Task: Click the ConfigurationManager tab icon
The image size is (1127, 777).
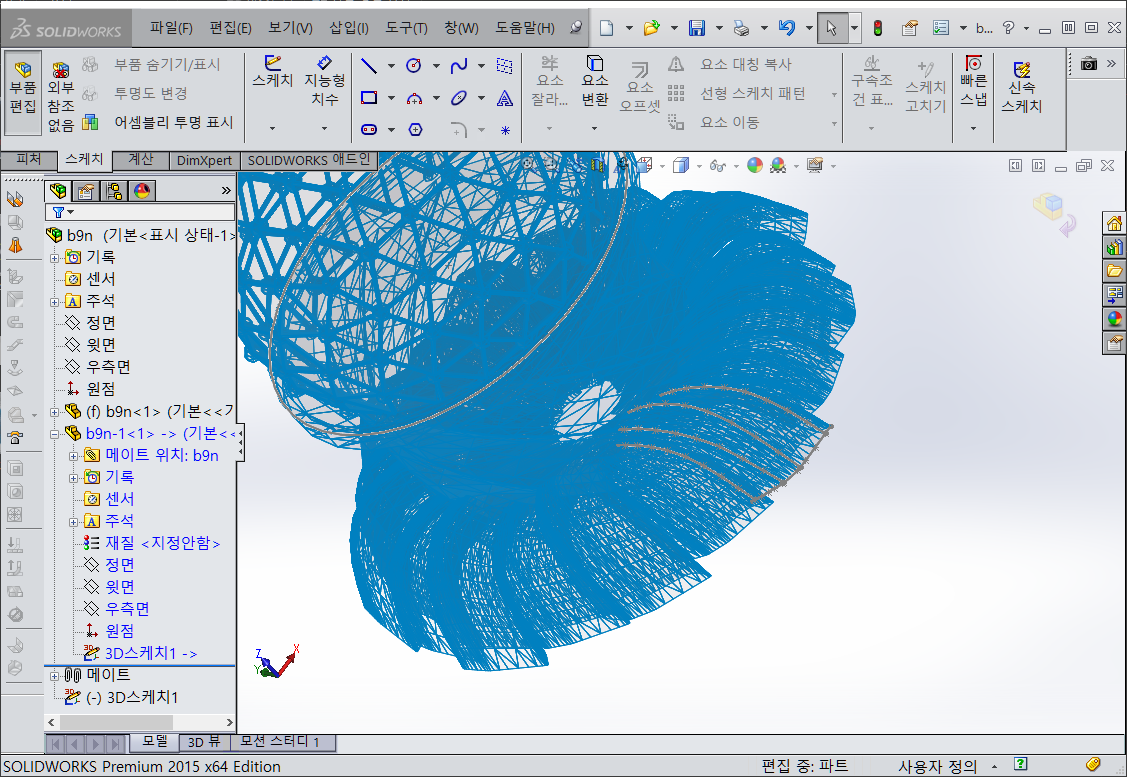Action: coord(114,190)
